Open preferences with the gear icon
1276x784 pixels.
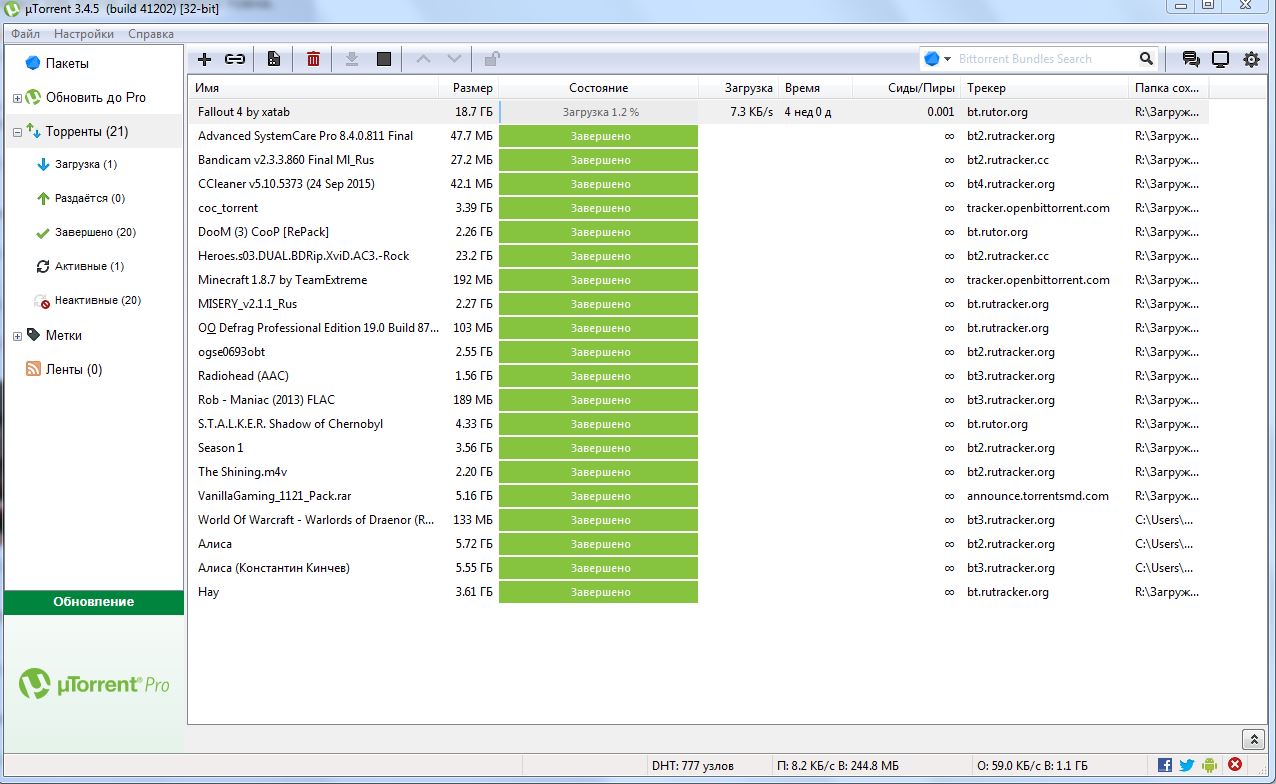1251,59
